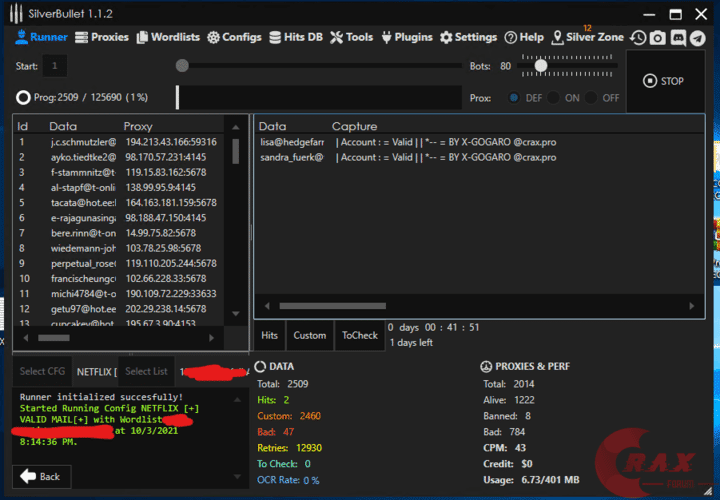Screen dimensions: 720x500
Task: Show the Hits list
Action: pos(270,336)
